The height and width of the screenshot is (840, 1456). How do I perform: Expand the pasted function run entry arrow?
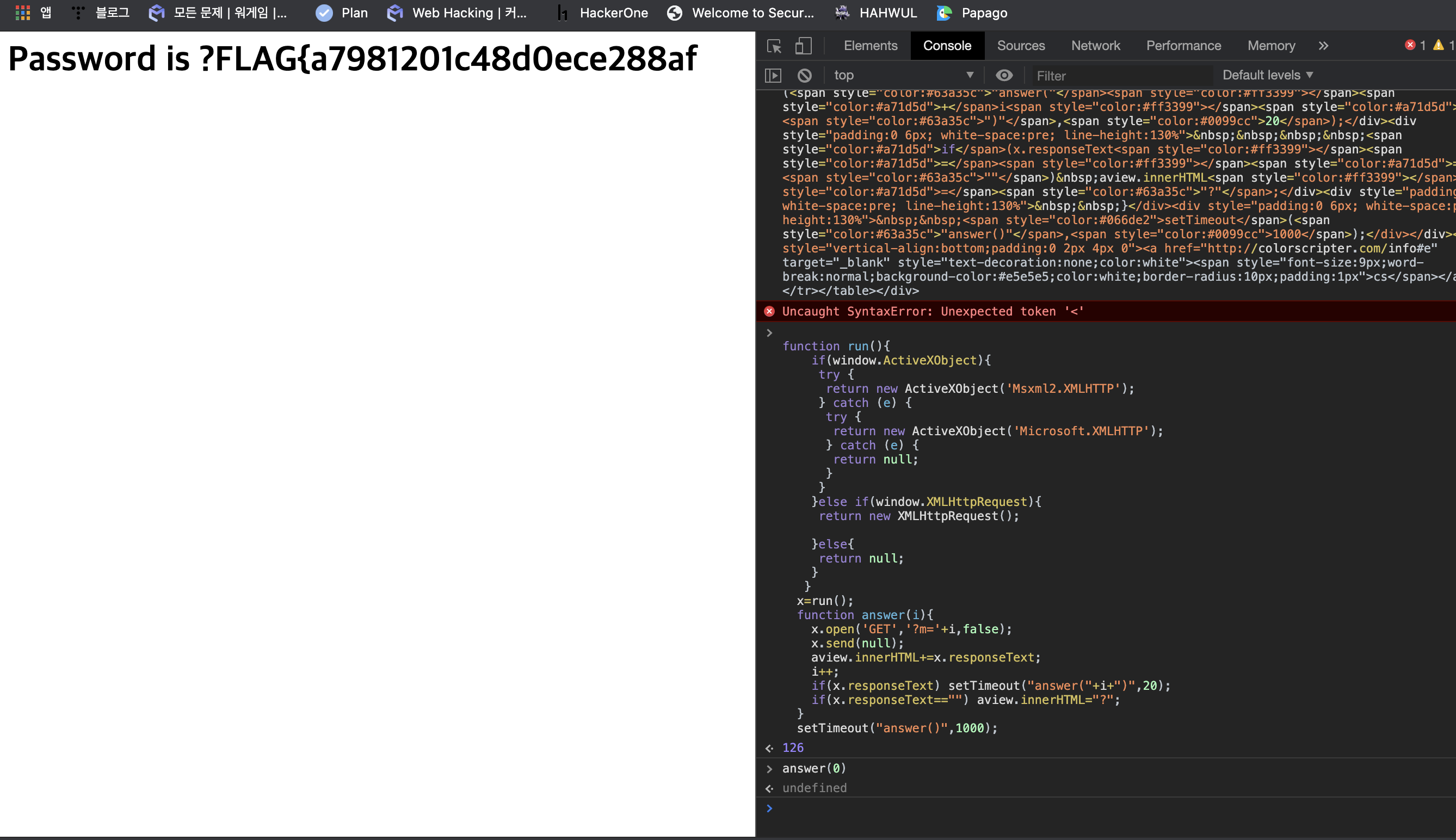[769, 333]
